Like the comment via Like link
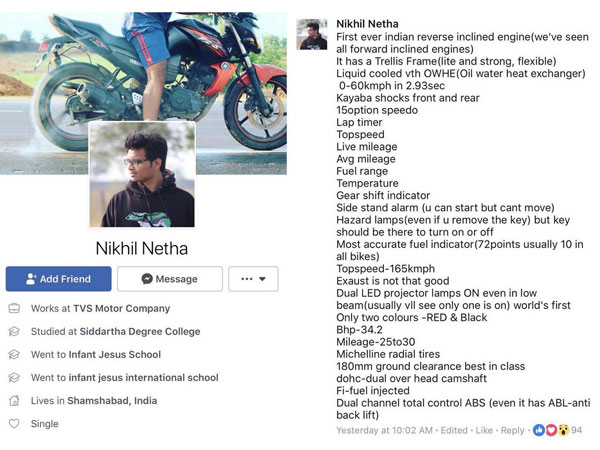This screenshot has width=600, height=450. (x=484, y=431)
